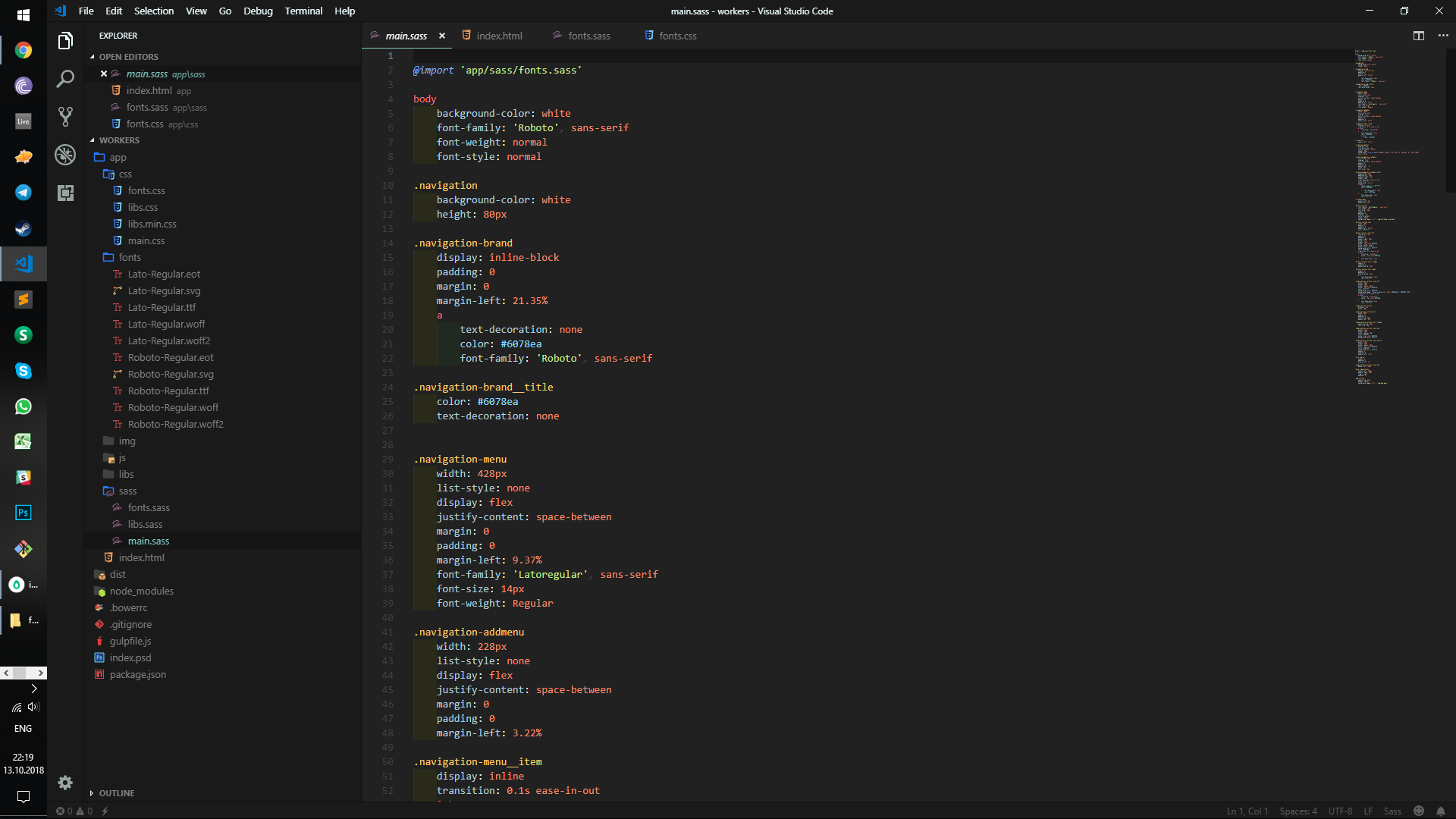Open the Terminal menu
The height and width of the screenshot is (819, 1456).
click(x=303, y=11)
